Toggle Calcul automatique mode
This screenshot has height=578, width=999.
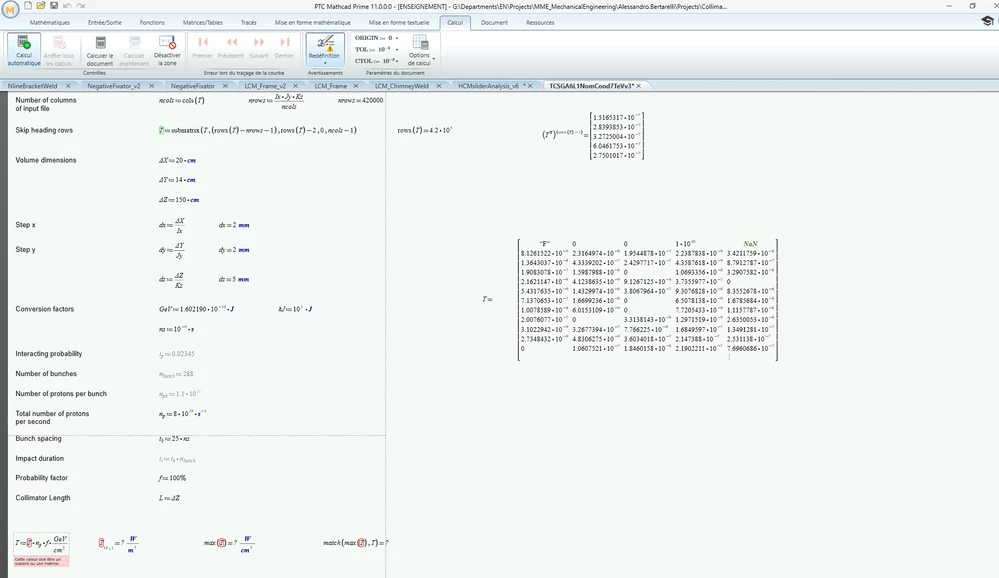pyautogui.click(x=24, y=50)
